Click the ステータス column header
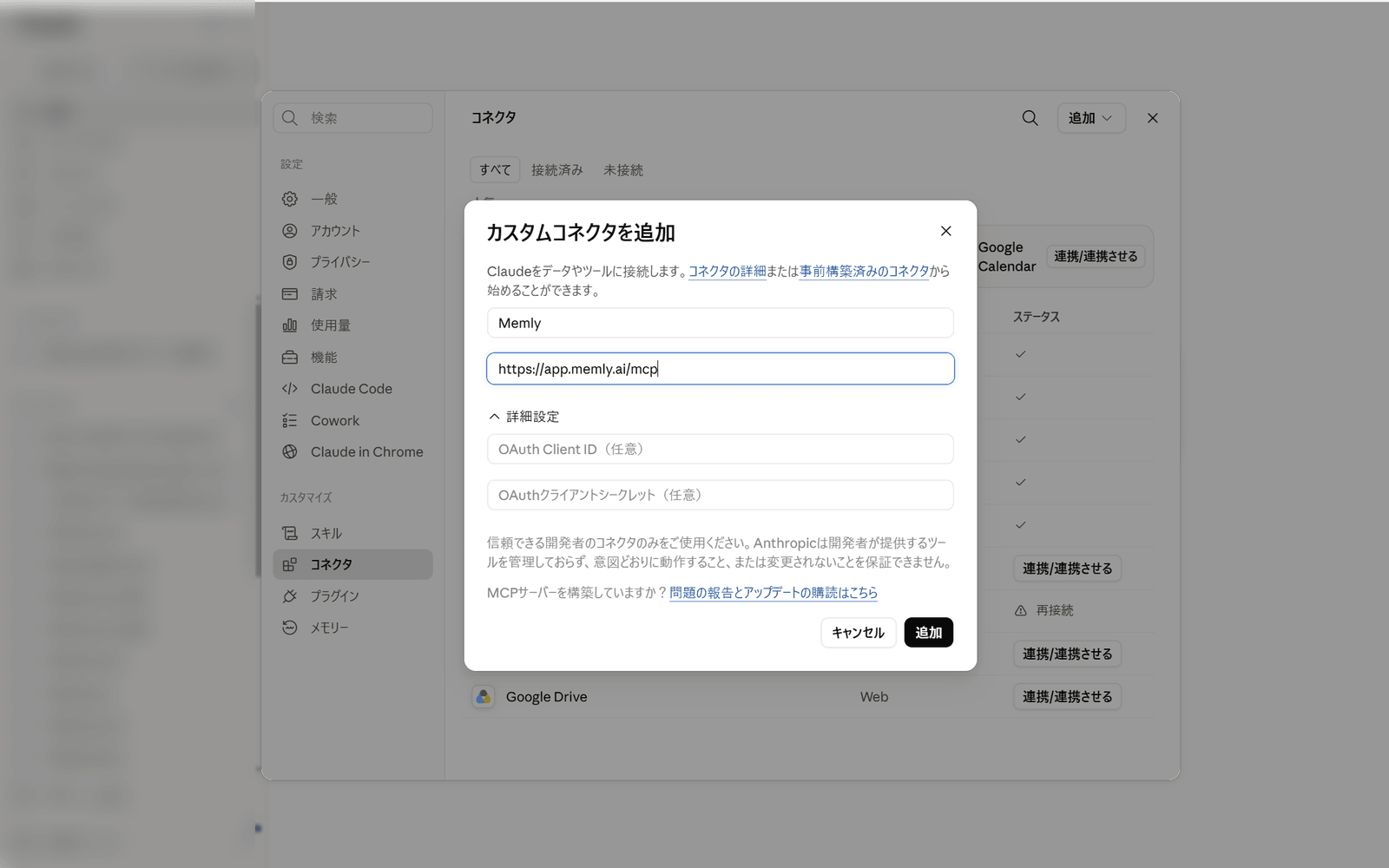Image resolution: width=1389 pixels, height=868 pixels. pos(1037,317)
